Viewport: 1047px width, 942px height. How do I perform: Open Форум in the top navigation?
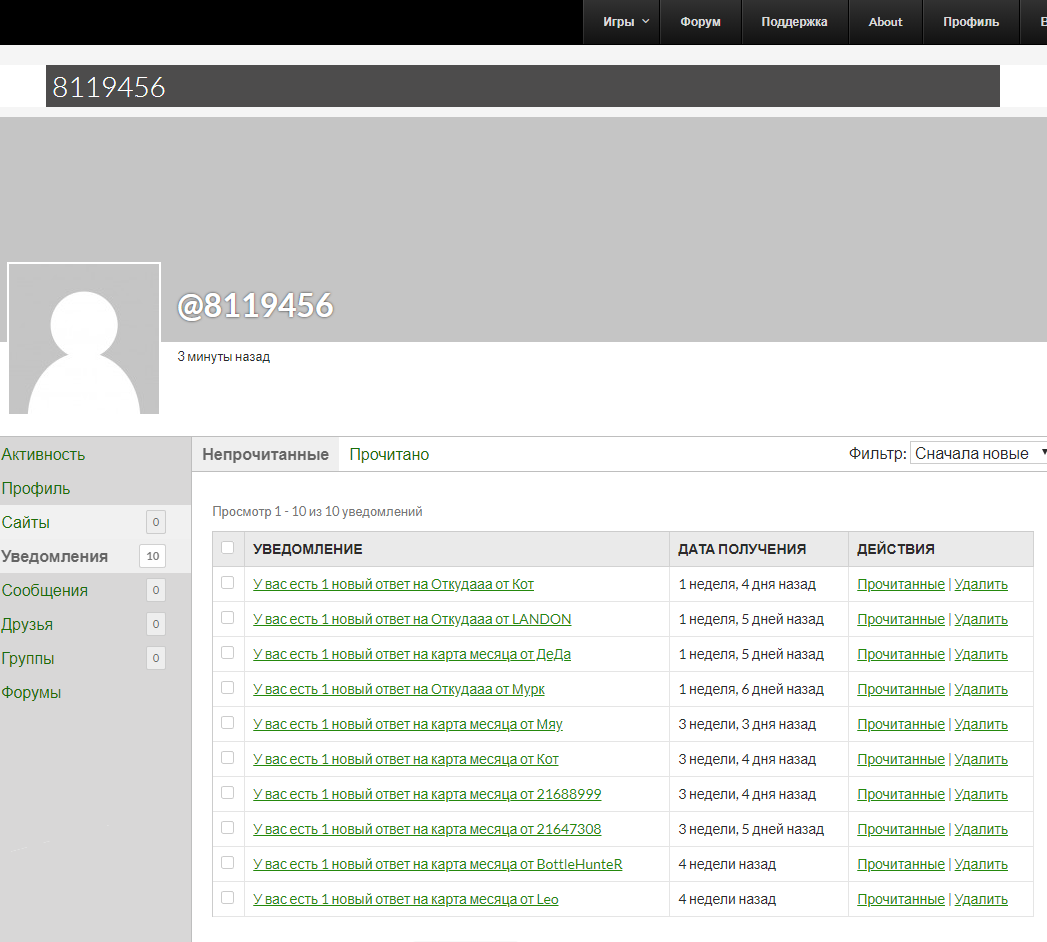pyautogui.click(x=700, y=22)
